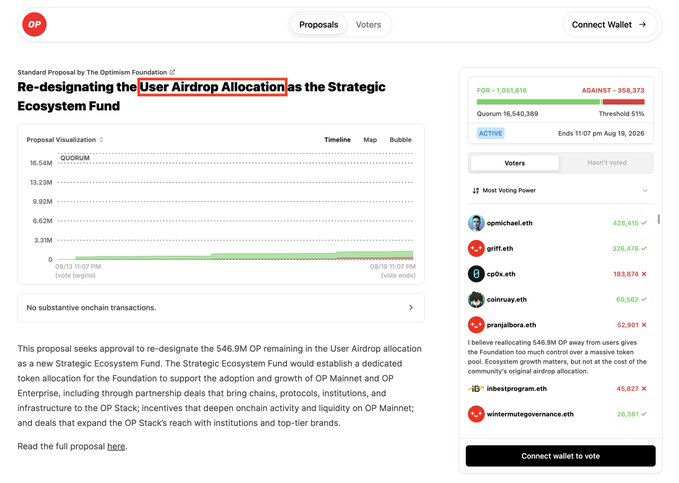Click the red against-X beside 52,901
The width and height of the screenshot is (679, 483).
pos(644,325)
